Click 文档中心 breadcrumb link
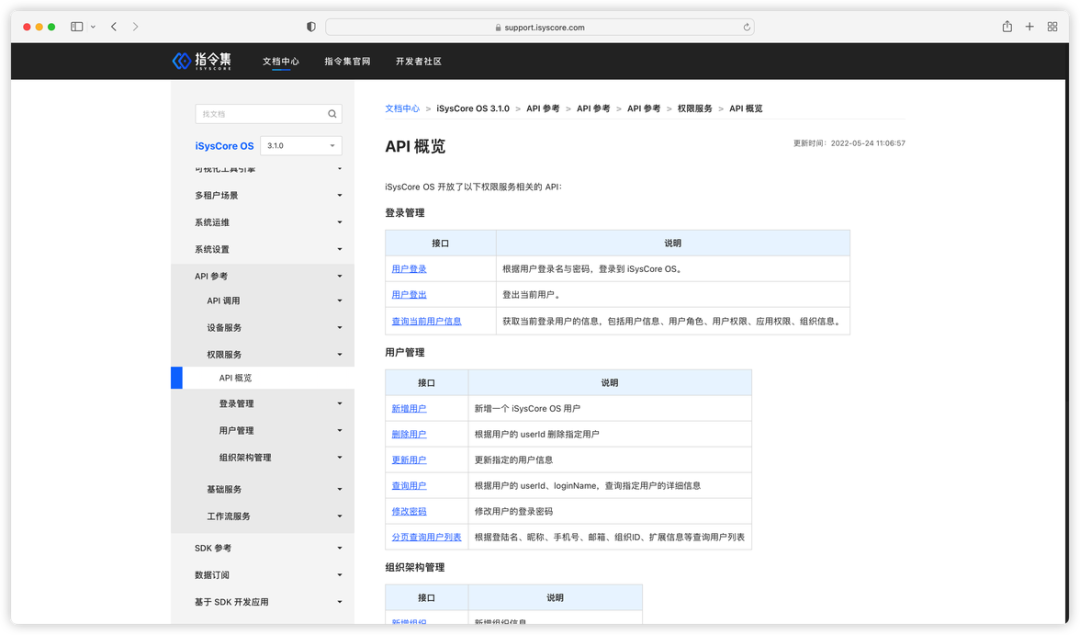Image resolution: width=1080 pixels, height=635 pixels. point(402,109)
